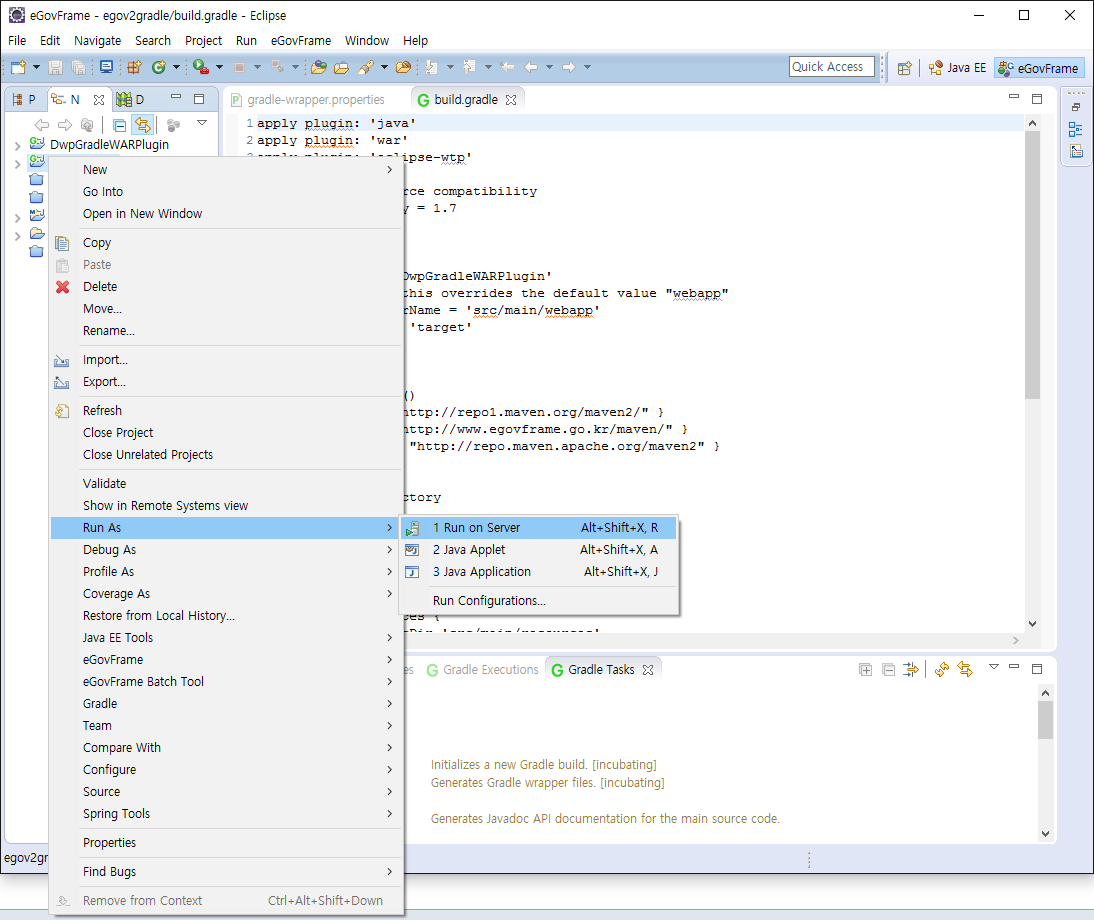Click the Quick Access search field

pos(831,67)
